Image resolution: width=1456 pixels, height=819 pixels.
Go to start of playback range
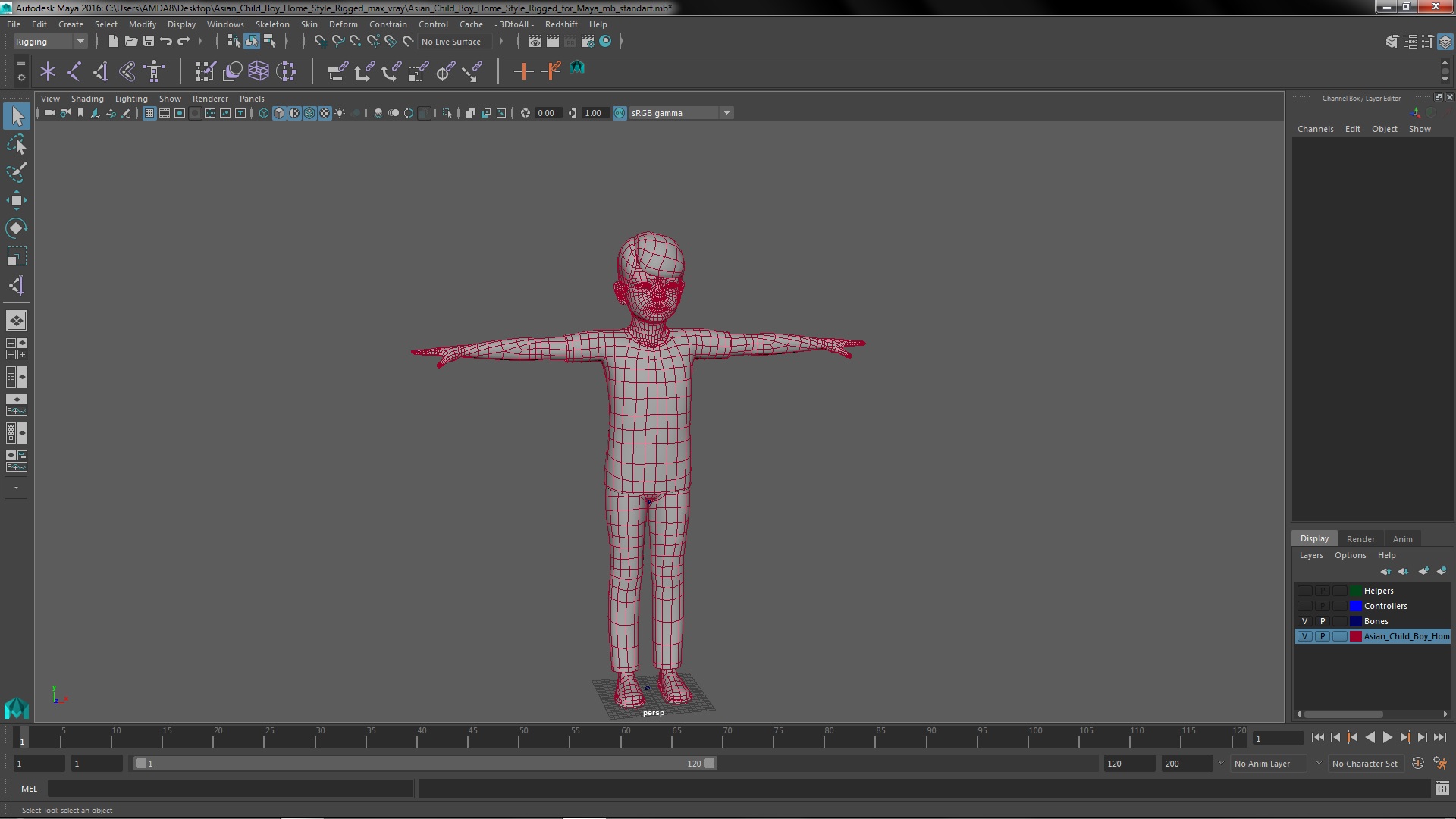tap(1317, 737)
